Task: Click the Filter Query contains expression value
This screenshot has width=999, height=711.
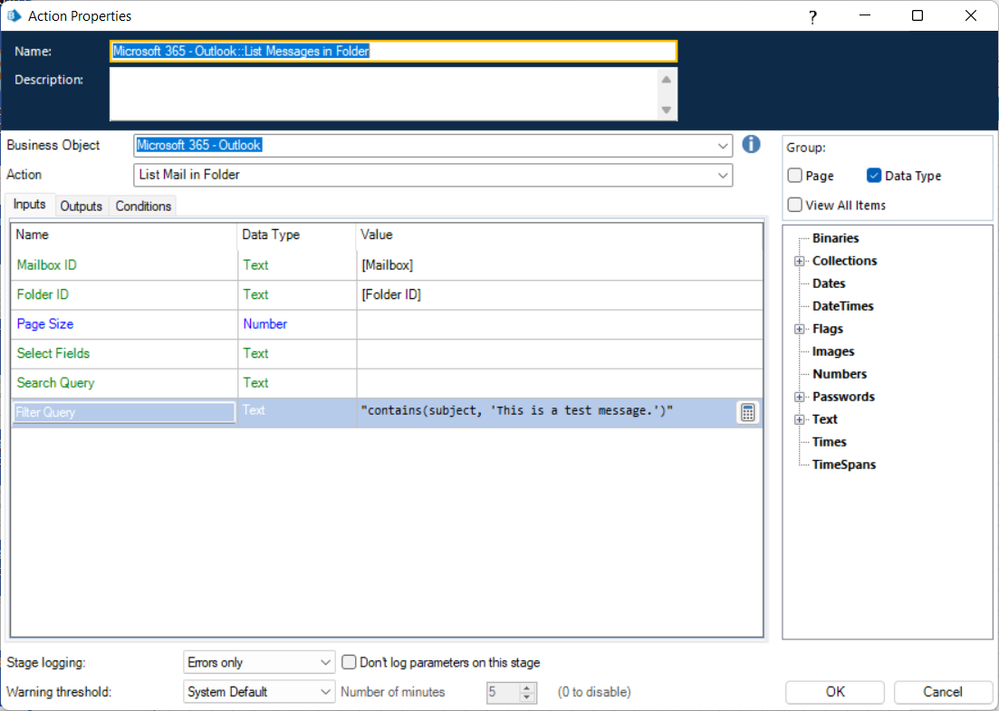Action: (x=517, y=411)
